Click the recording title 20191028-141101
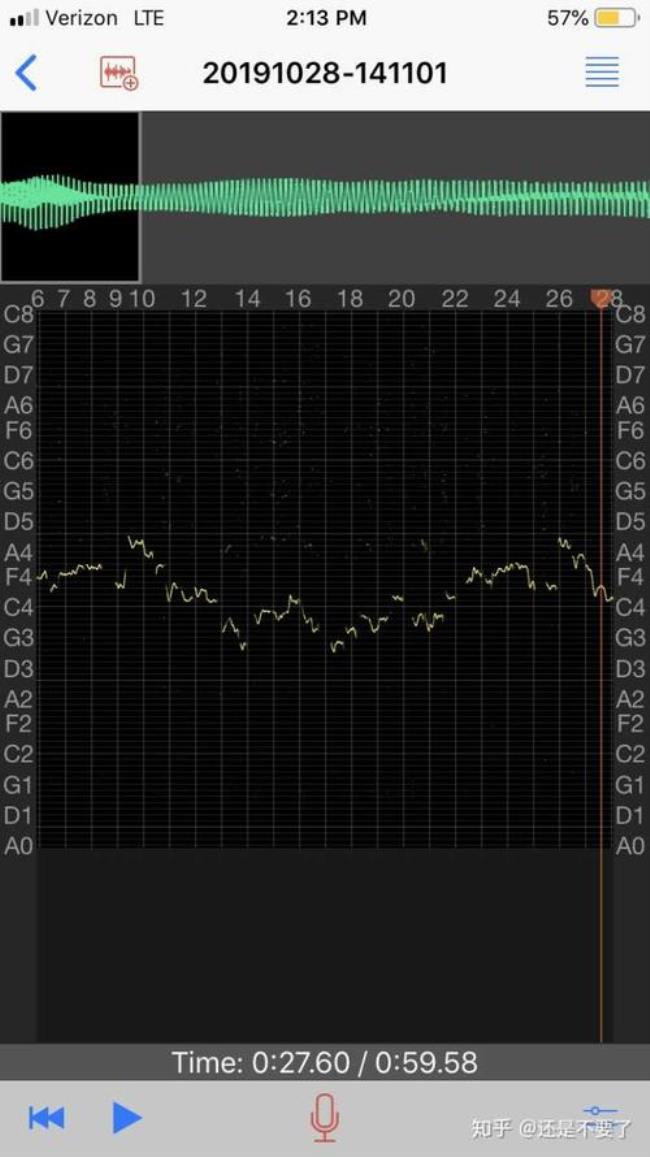Image resolution: width=650 pixels, height=1157 pixels. tap(325, 73)
